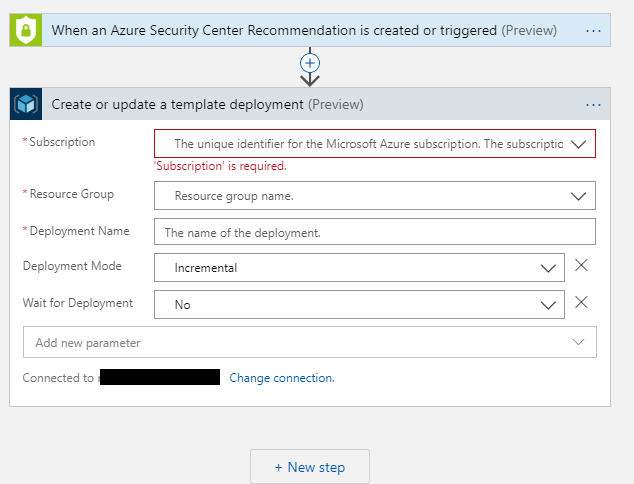
Task: Click the Azure Security Center shield icon
Action: (26, 30)
